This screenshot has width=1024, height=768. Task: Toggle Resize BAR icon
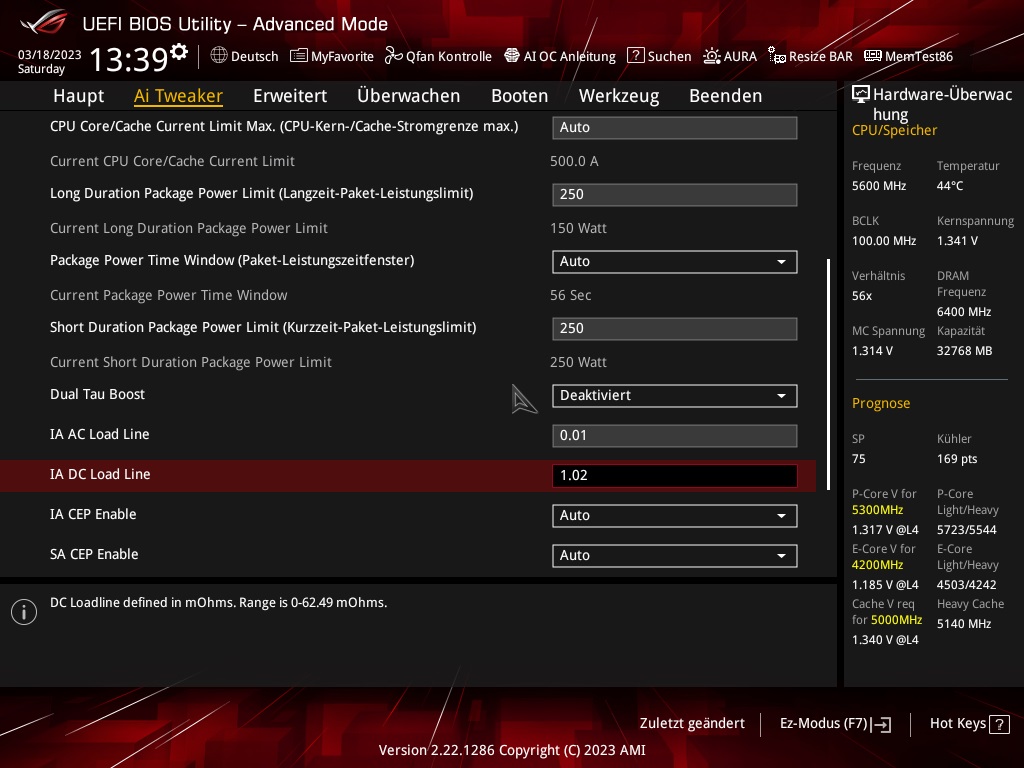click(x=776, y=56)
